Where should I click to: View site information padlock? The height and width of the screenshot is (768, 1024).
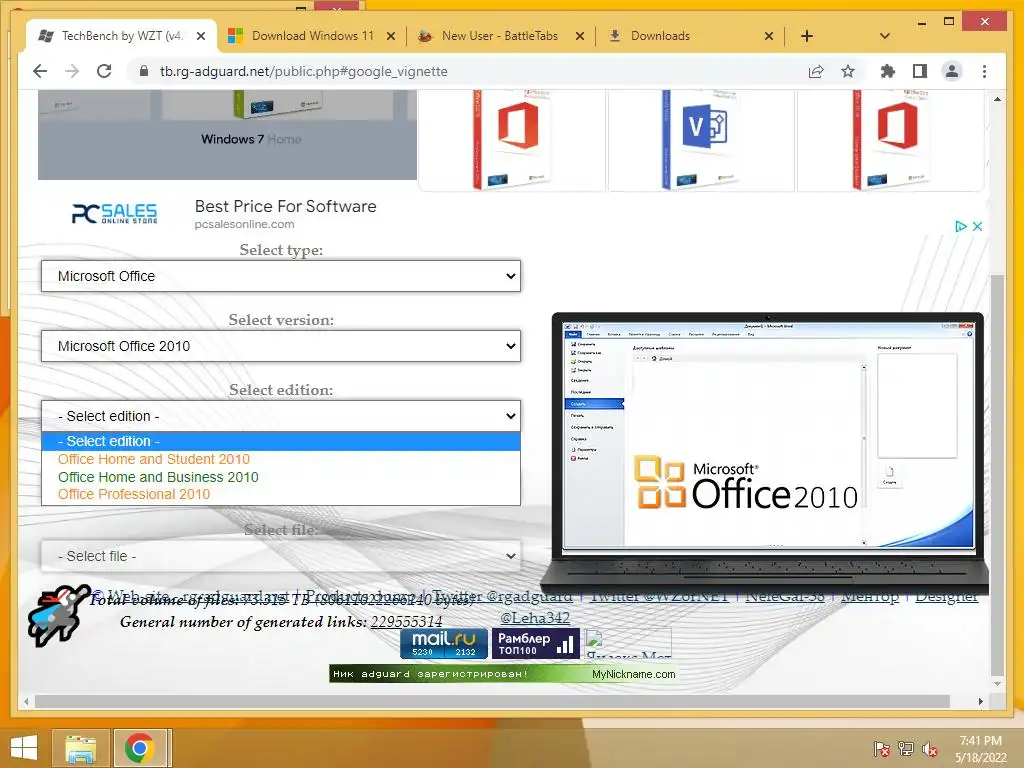[x=144, y=71]
